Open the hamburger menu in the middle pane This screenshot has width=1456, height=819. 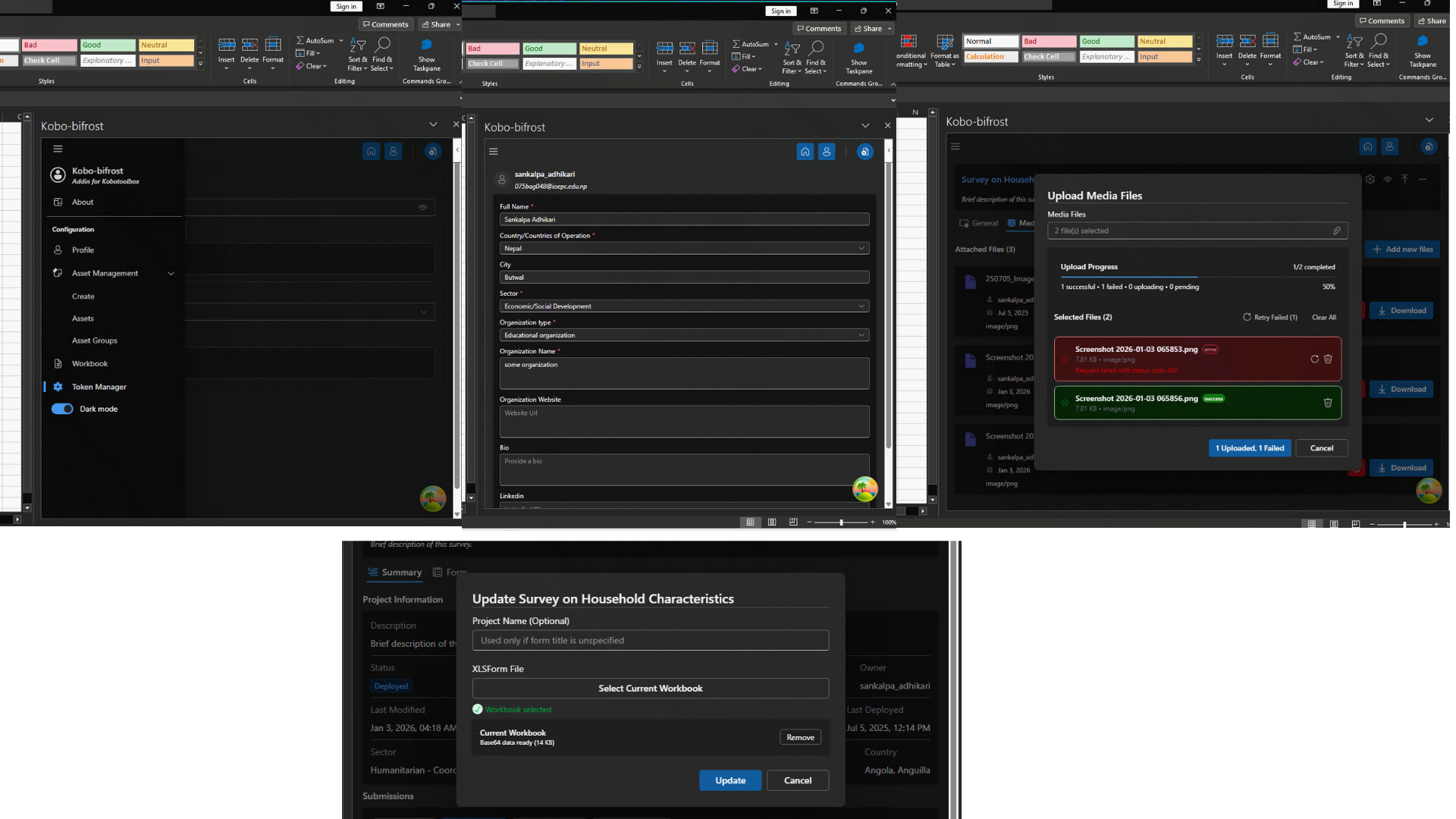494,152
